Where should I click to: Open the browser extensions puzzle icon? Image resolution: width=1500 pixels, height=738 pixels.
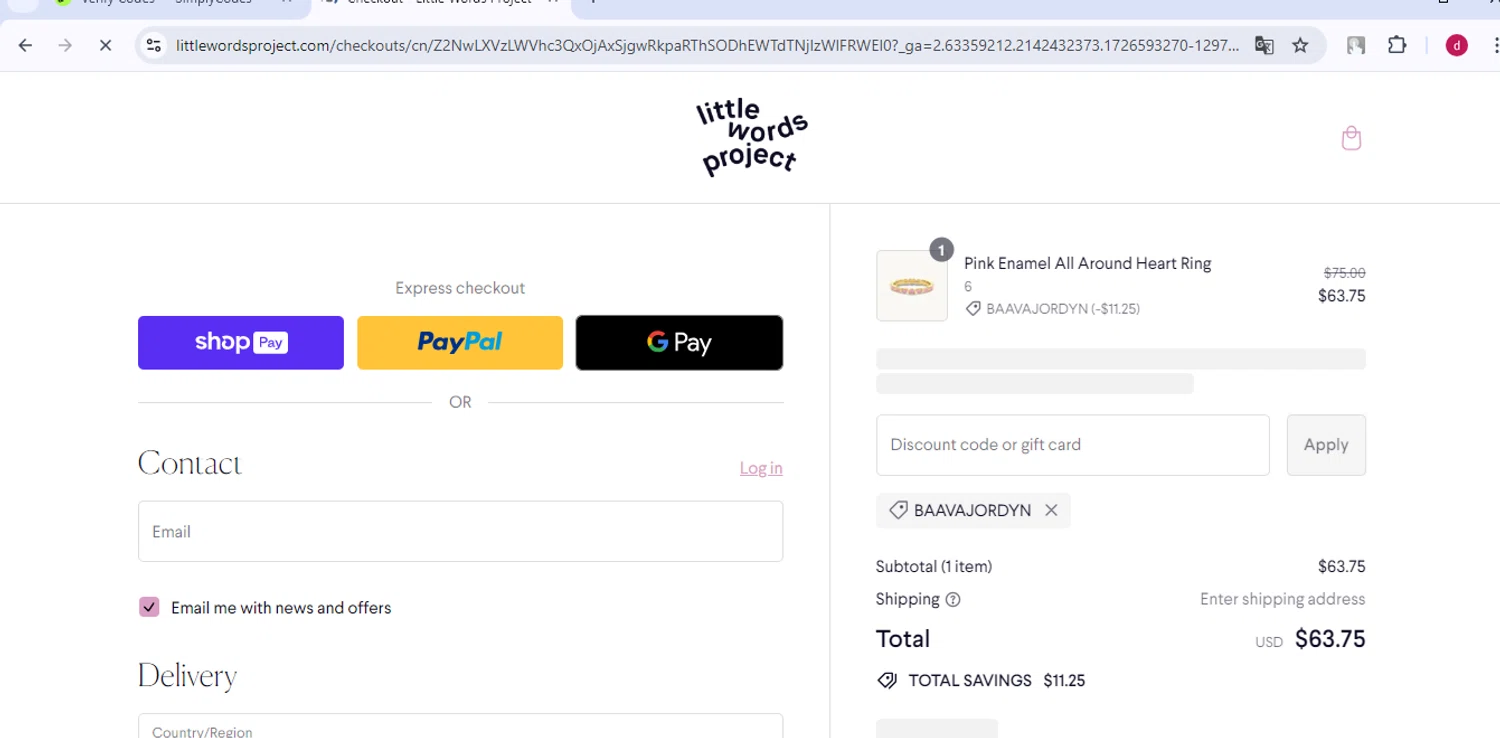tap(1397, 45)
